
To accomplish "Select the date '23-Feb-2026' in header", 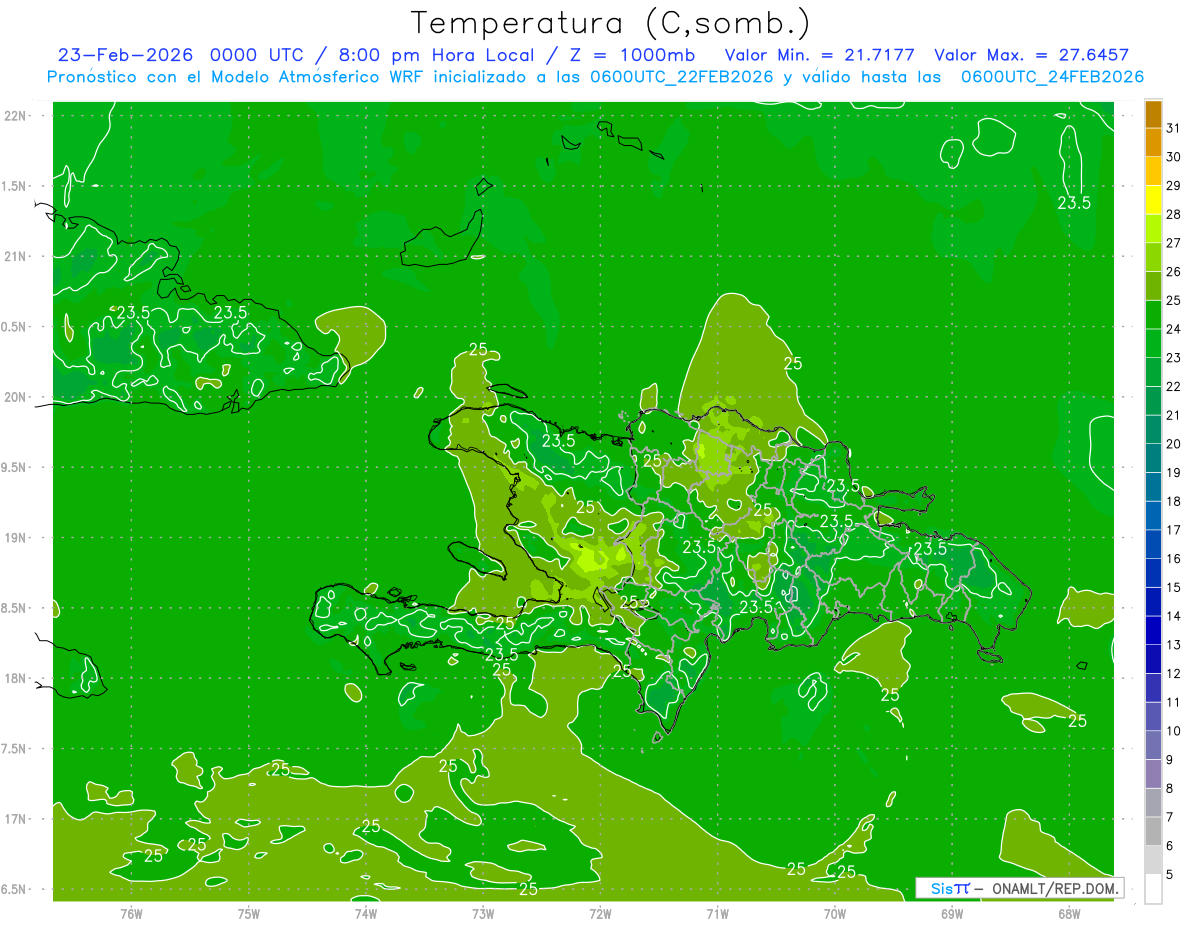I will coord(126,55).
